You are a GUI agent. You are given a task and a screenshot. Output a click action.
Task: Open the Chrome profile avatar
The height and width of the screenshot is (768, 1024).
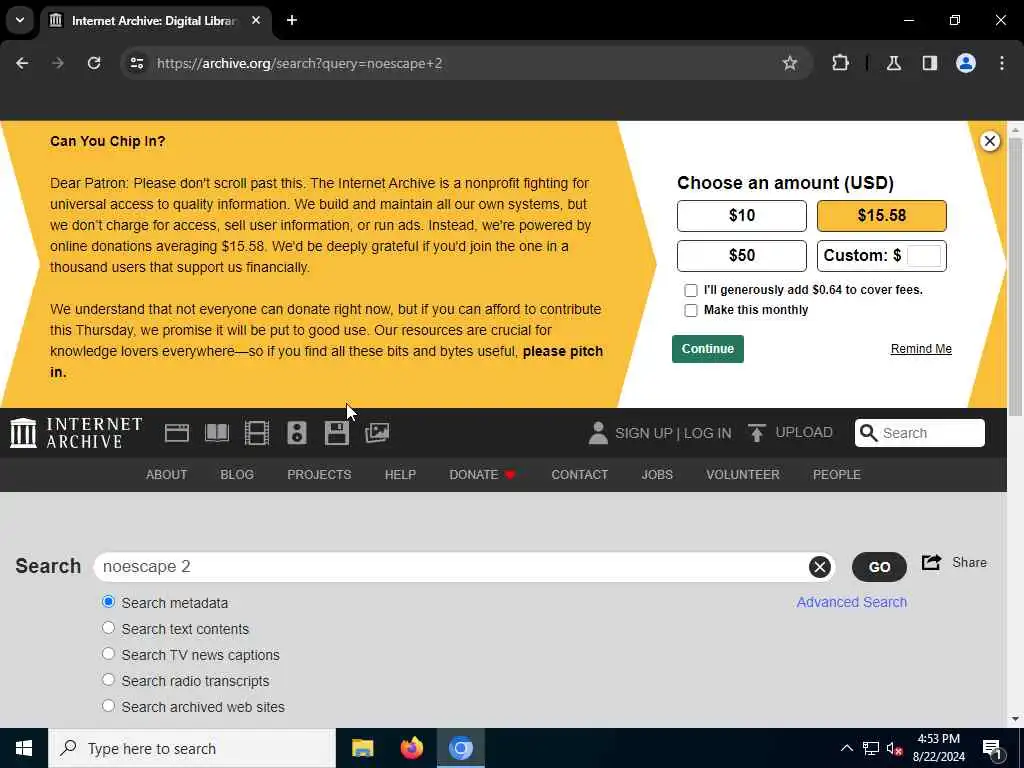point(965,63)
